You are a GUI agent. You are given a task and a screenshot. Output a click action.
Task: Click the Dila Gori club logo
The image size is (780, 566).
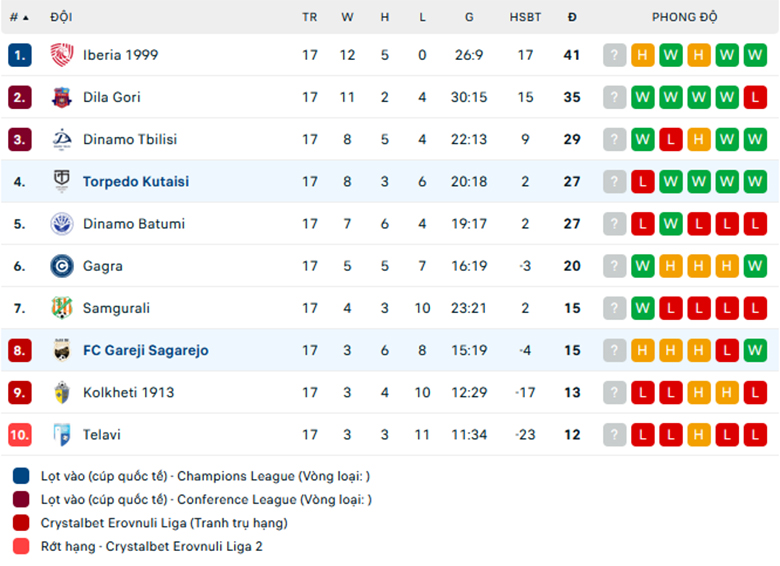62,97
